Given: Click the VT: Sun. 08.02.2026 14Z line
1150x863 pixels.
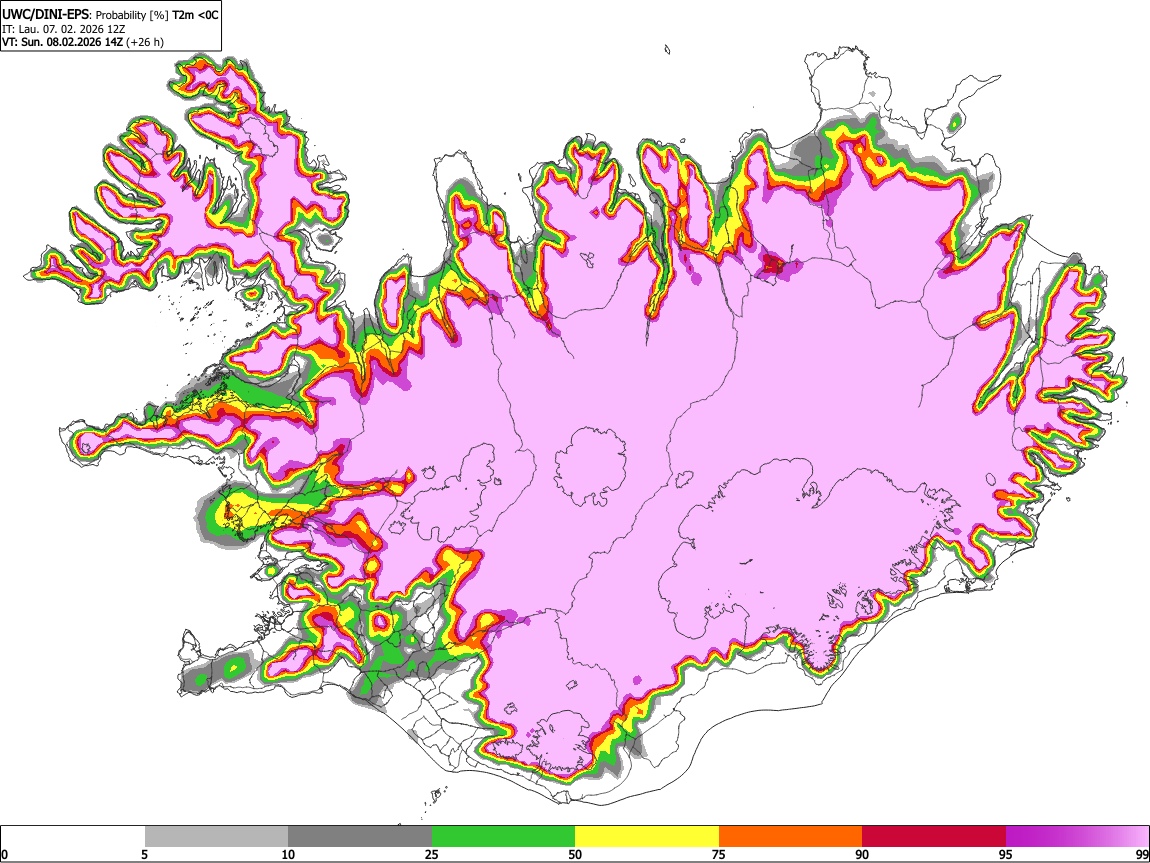Looking at the screenshot, I should (62, 42).
